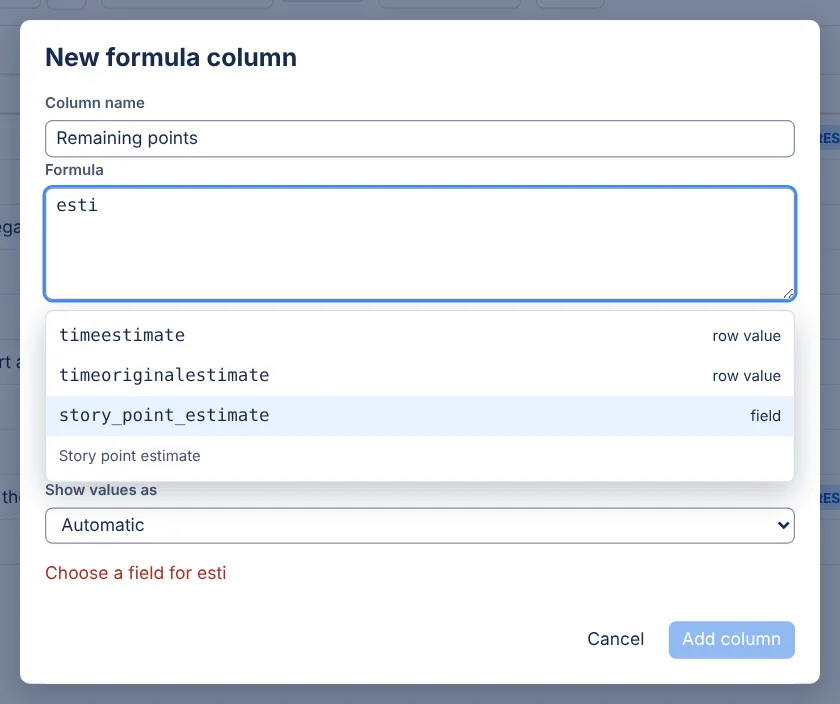Click the Story point estimate description text
Screen dimensions: 840x704
[x=130, y=456]
